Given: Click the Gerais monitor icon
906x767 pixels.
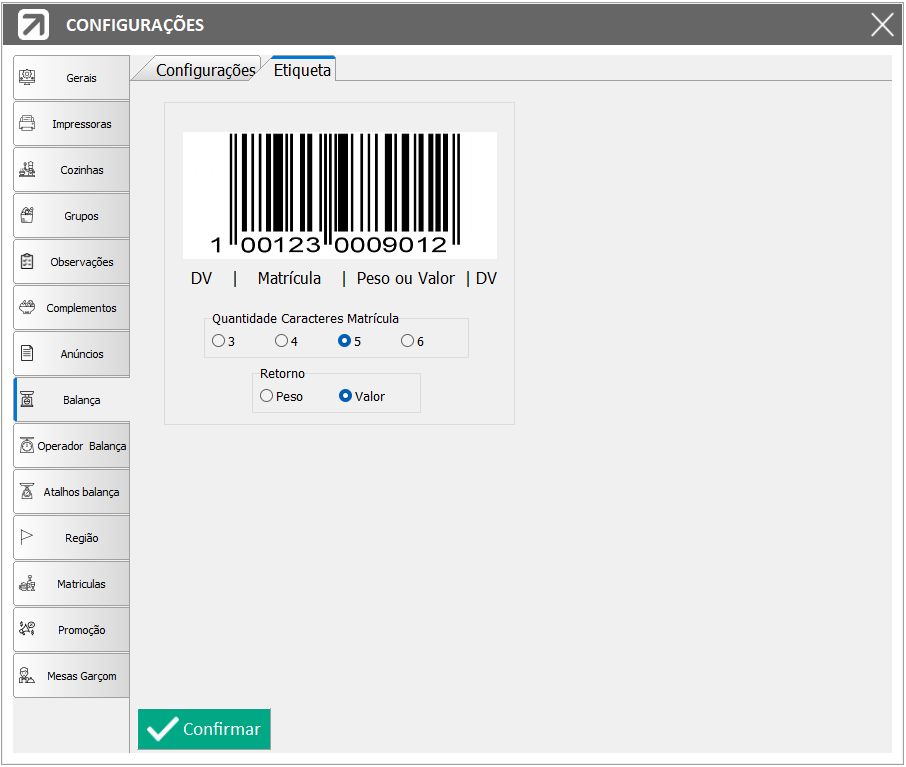Looking at the screenshot, I should tap(27, 77).
